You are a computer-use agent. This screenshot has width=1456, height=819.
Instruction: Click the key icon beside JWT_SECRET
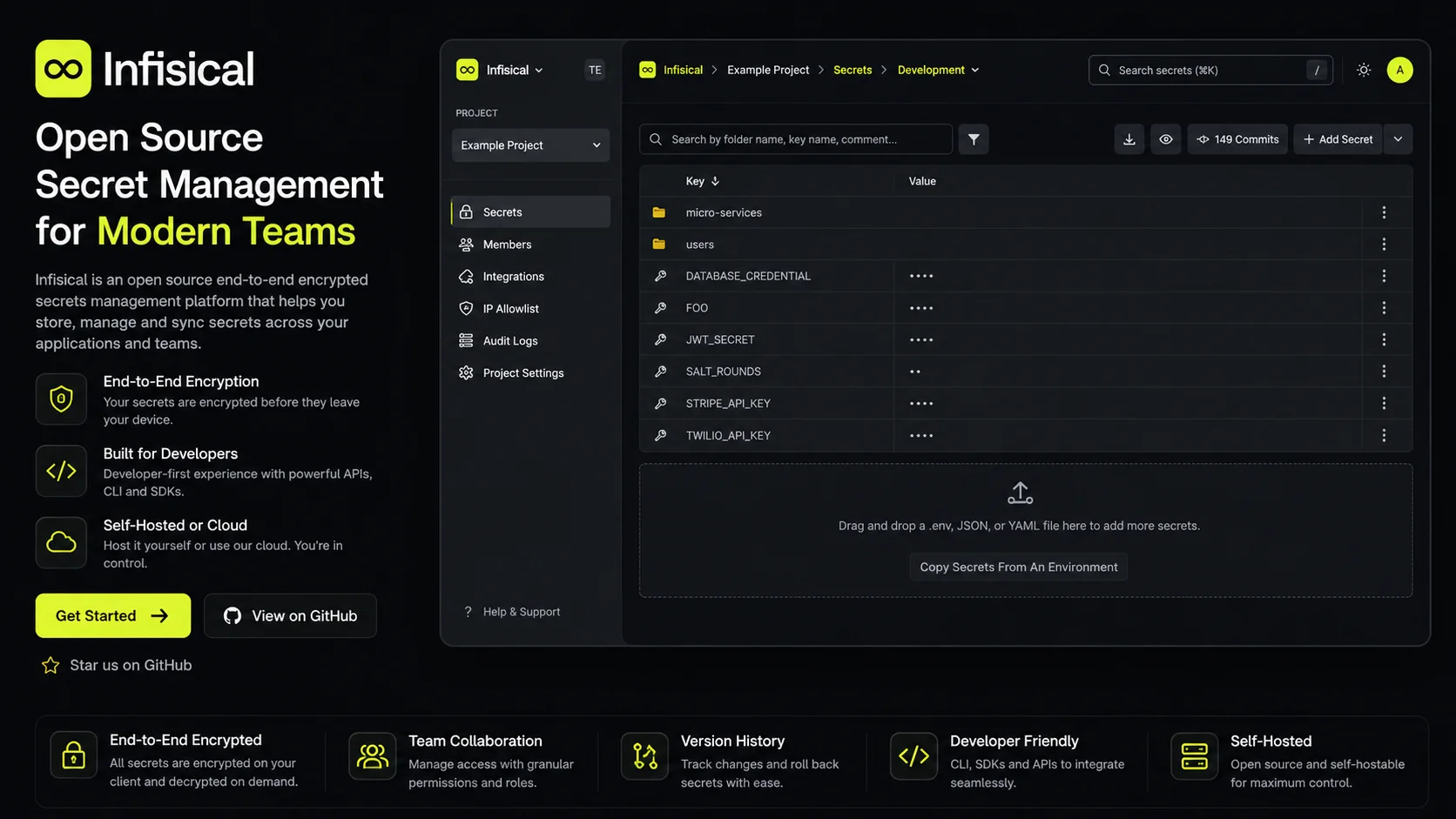click(660, 339)
